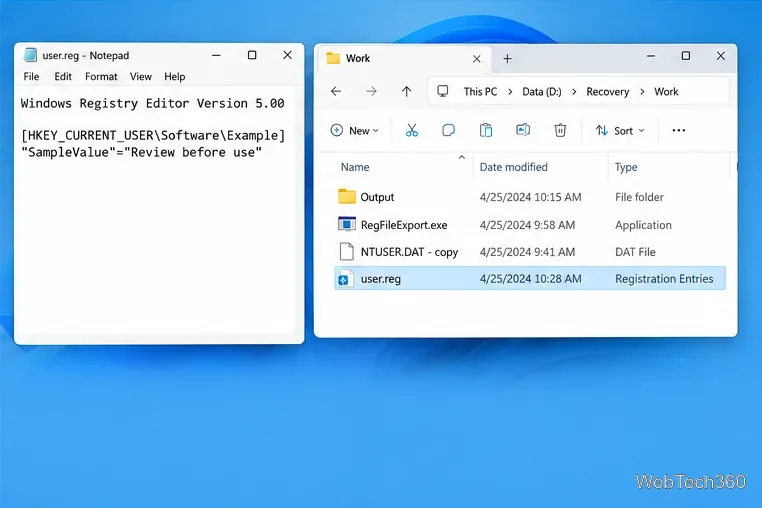Image resolution: width=762 pixels, height=508 pixels.
Task: Click the Cut scissors icon
Action: point(412,130)
